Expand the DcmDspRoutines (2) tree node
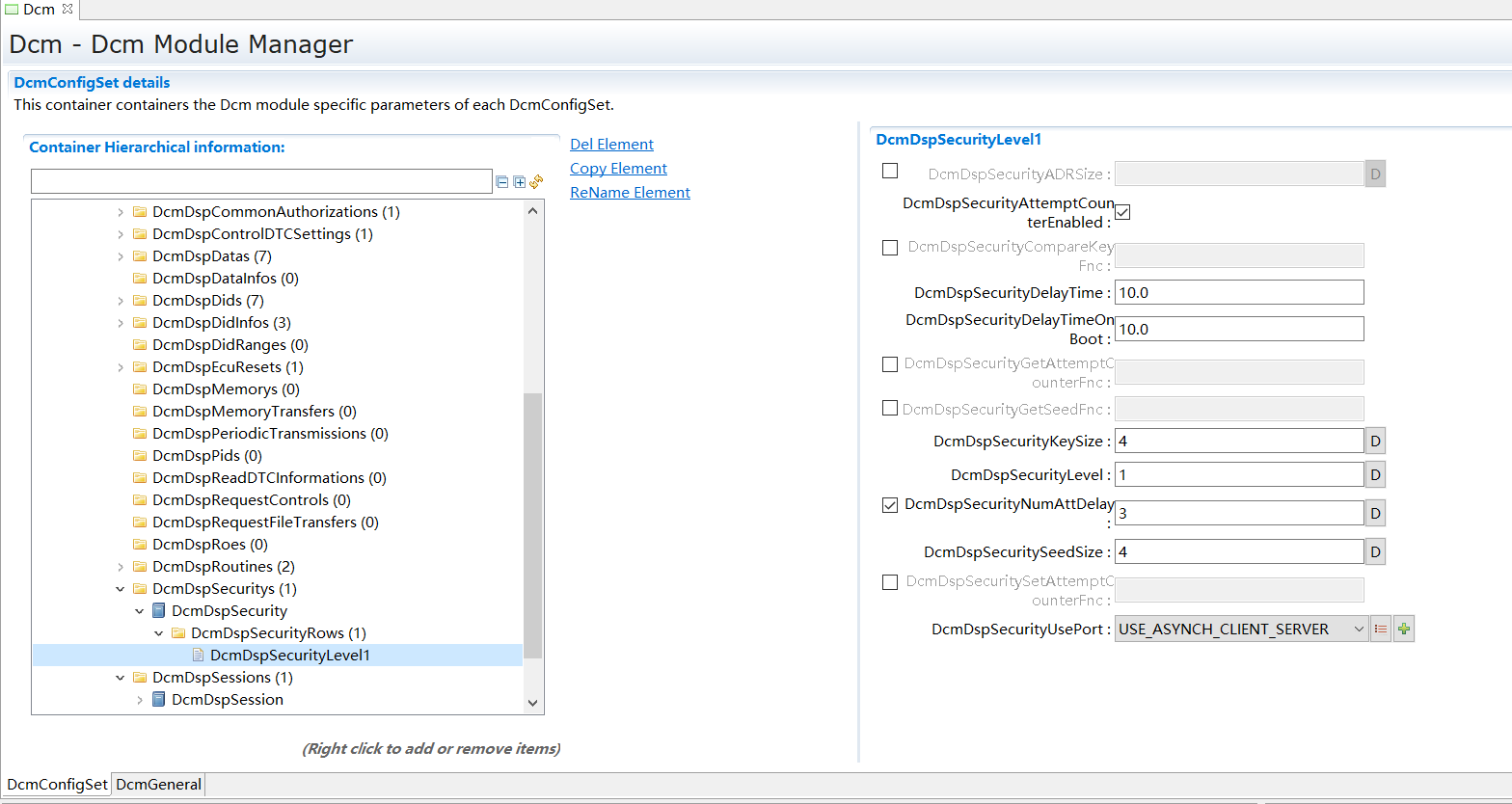1512x804 pixels. pyautogui.click(x=121, y=567)
